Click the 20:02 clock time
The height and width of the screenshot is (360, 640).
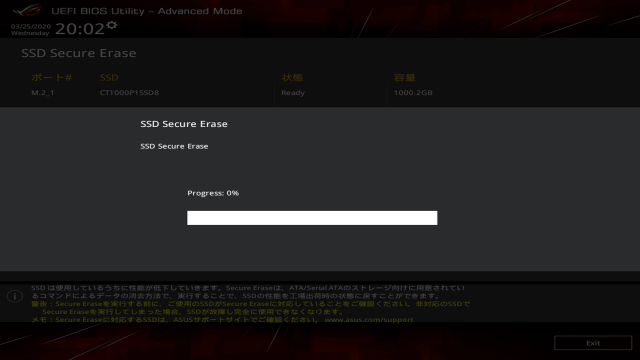(x=80, y=29)
